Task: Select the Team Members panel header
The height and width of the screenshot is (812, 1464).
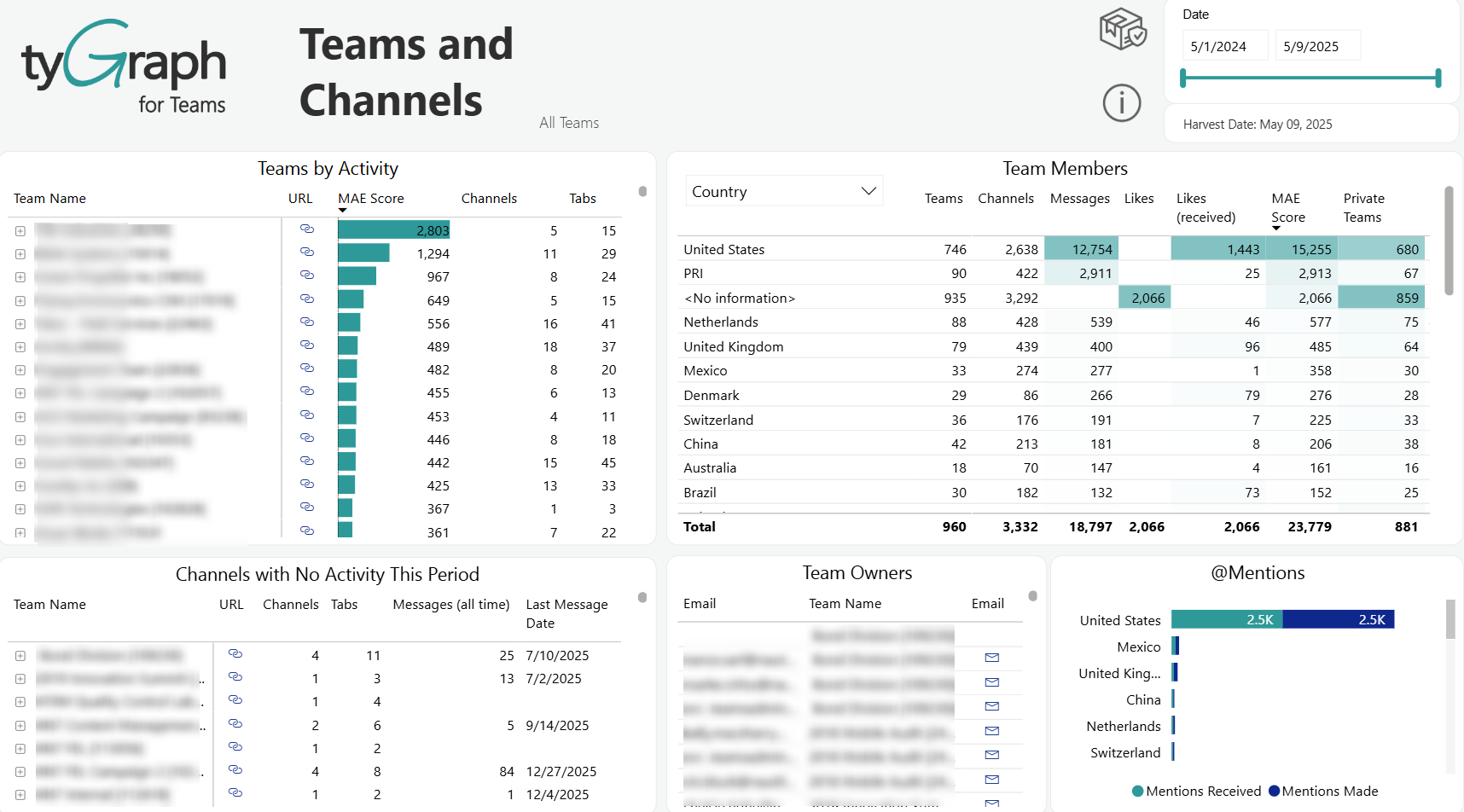Action: point(1065,168)
